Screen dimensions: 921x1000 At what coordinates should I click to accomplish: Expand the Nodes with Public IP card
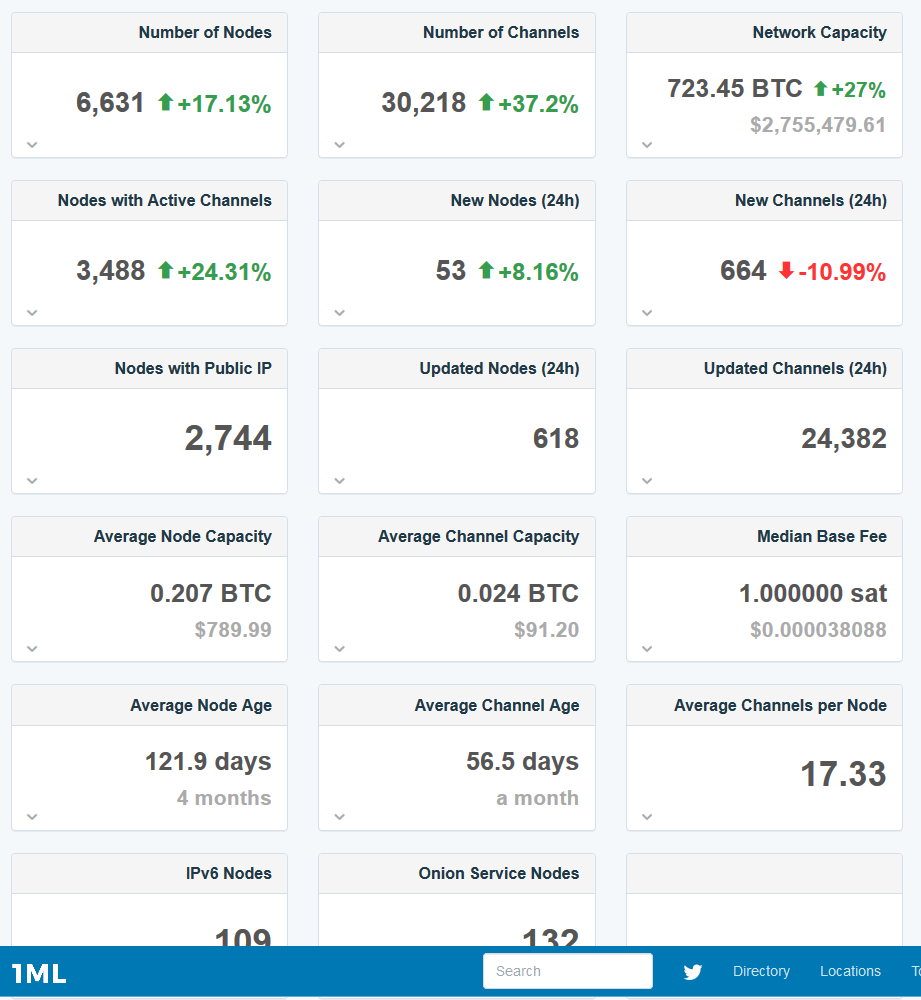pyautogui.click(x=31, y=480)
